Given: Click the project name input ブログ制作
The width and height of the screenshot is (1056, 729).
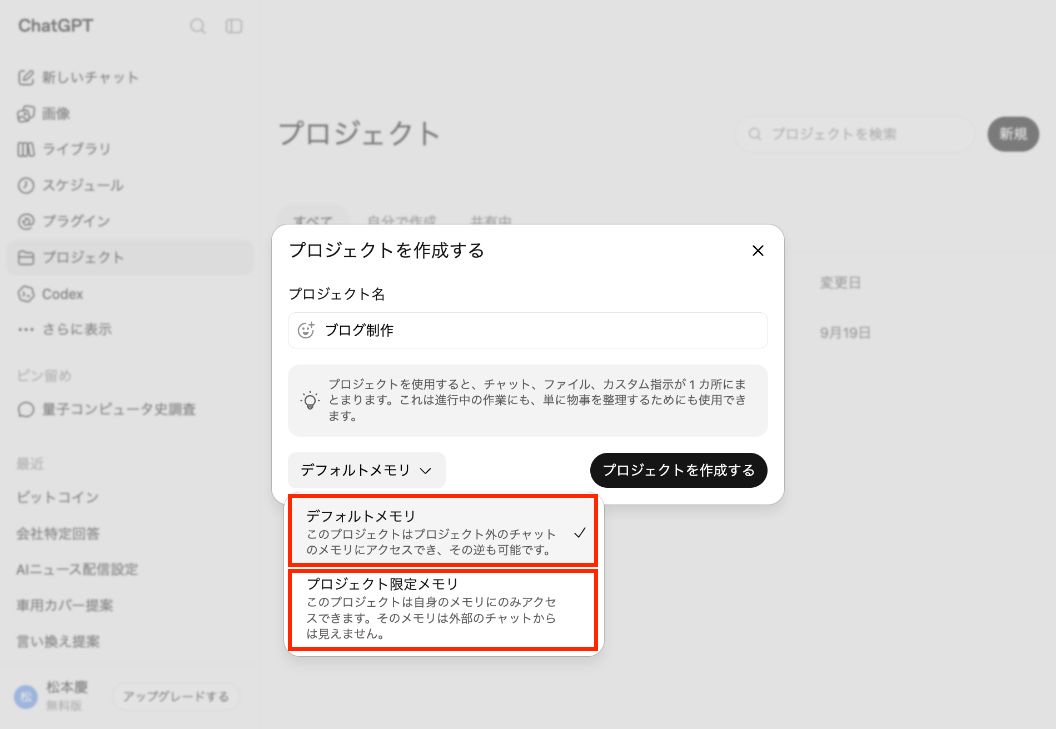Looking at the screenshot, I should click(528, 330).
